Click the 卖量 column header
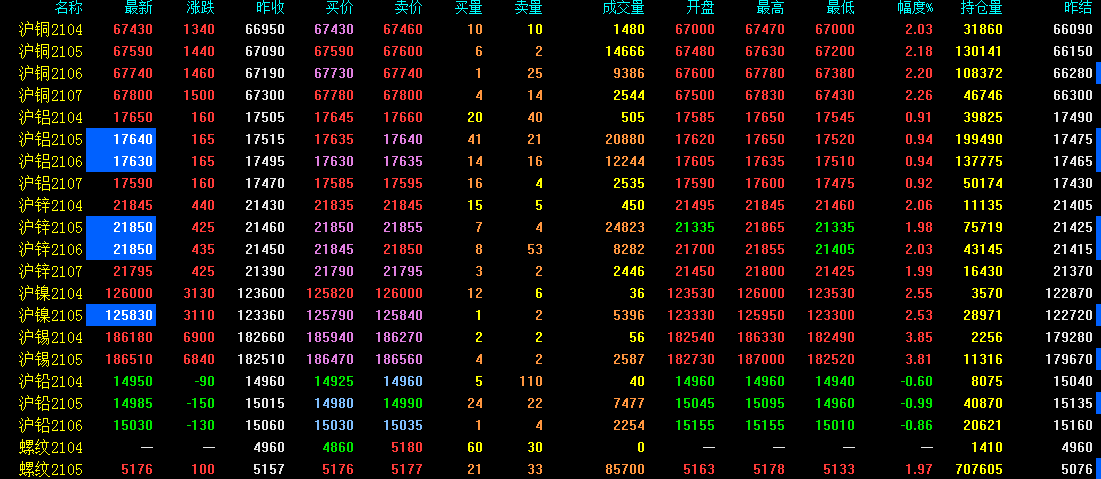This screenshot has height=479, width=1101. pyautogui.click(x=529, y=8)
